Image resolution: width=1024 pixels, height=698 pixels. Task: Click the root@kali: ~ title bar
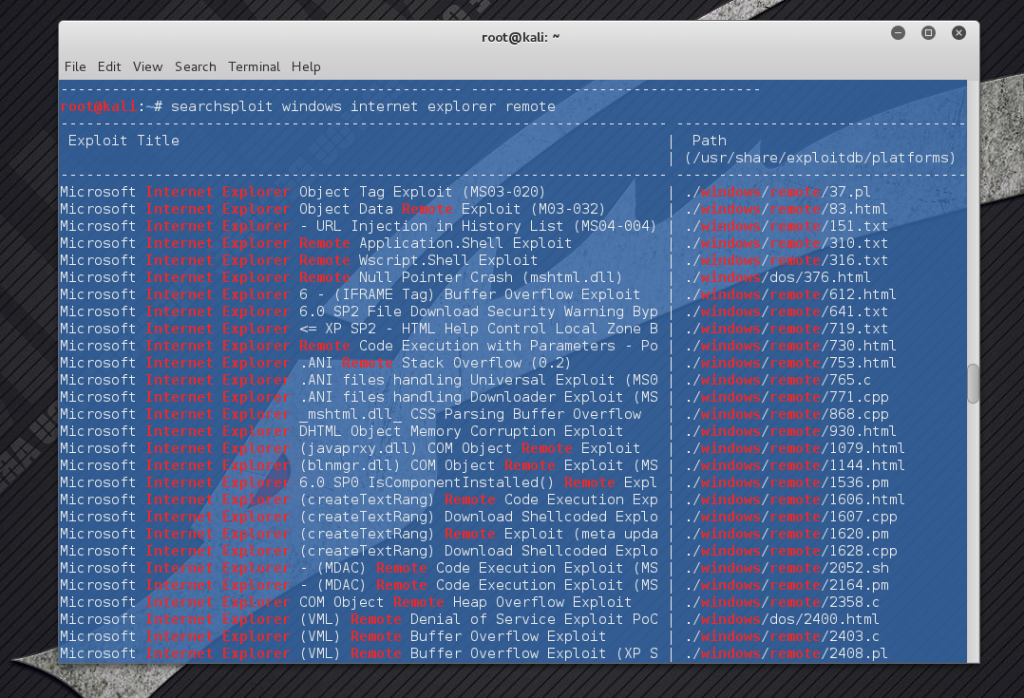(x=520, y=36)
